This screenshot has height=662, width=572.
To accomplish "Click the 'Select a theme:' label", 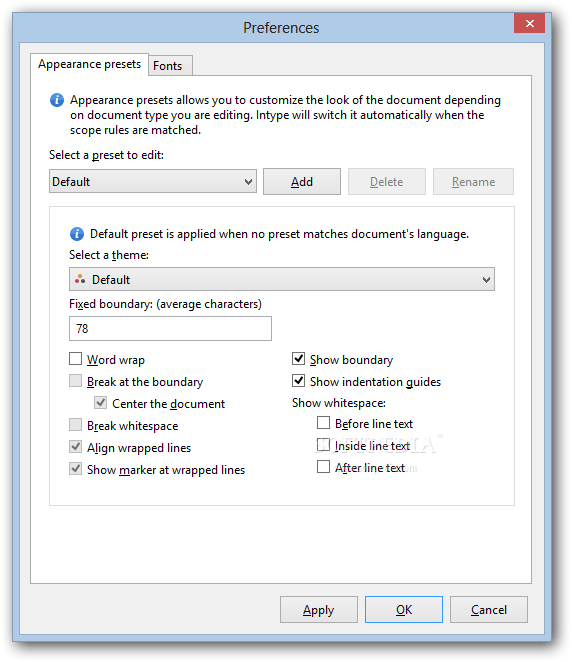I will (109, 255).
